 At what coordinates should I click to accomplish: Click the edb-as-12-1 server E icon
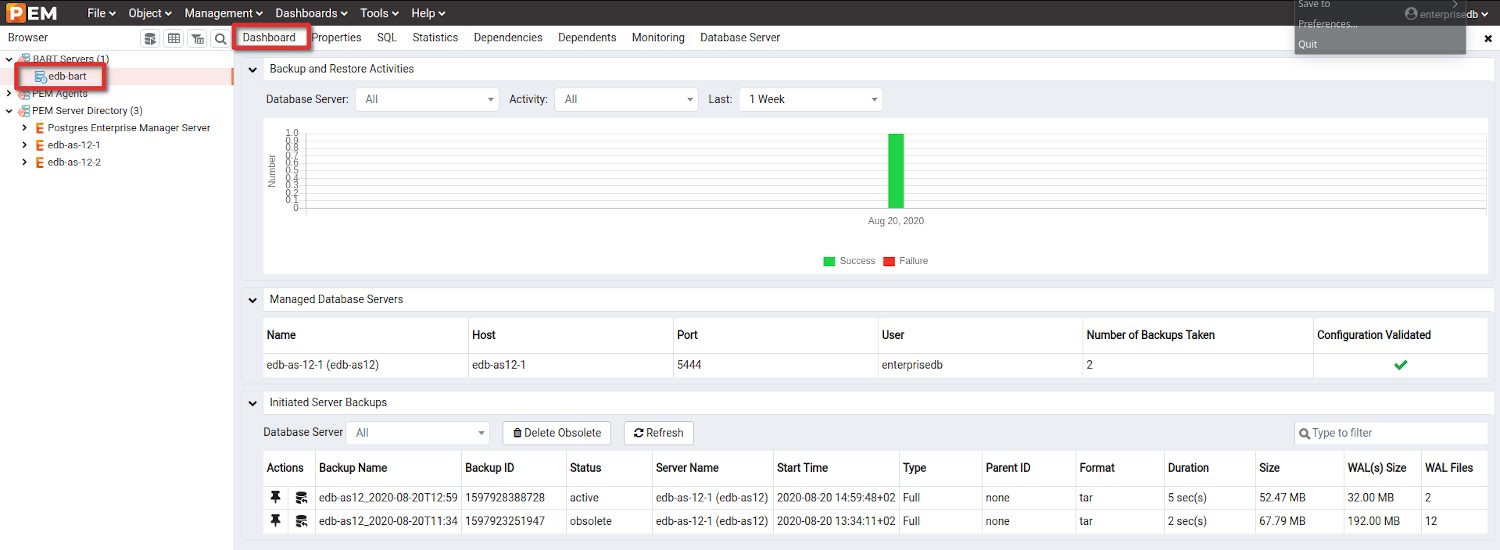(x=39, y=145)
